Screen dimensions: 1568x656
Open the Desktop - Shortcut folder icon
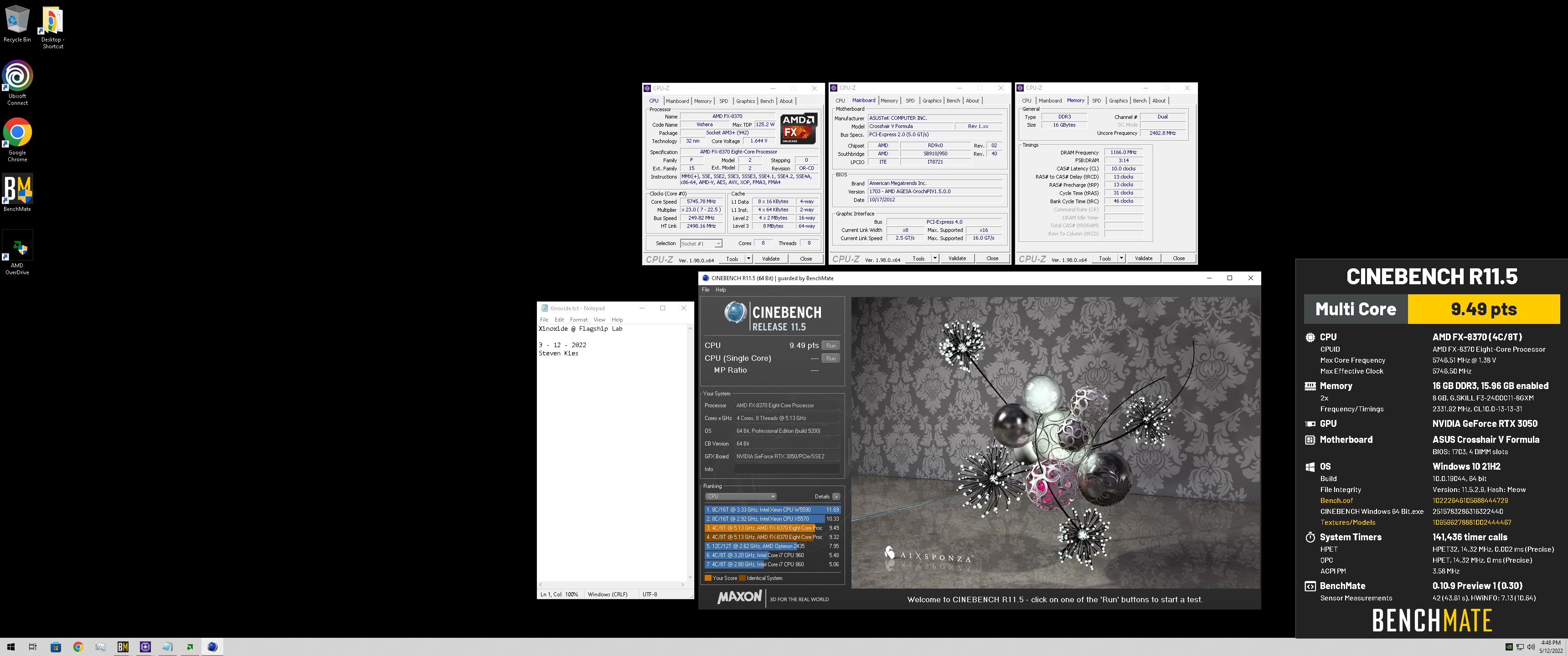52,28
